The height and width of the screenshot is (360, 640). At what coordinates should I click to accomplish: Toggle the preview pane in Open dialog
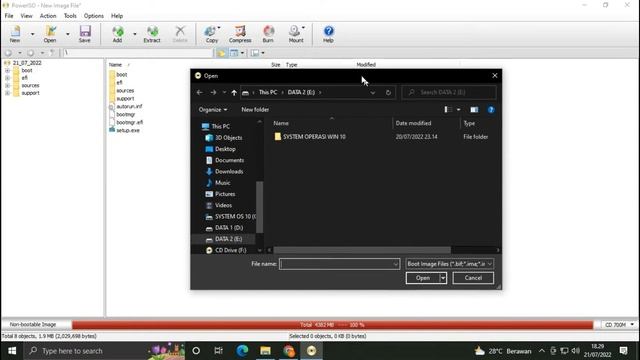[474, 110]
